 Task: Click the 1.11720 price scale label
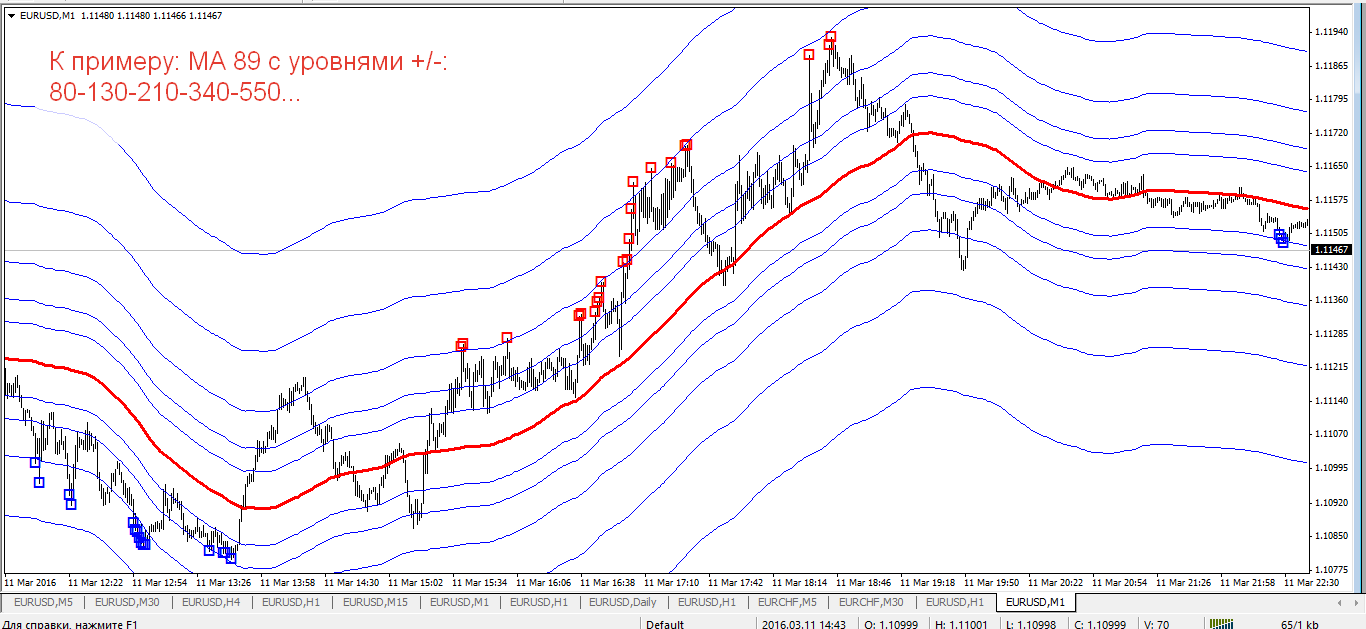1333,133
